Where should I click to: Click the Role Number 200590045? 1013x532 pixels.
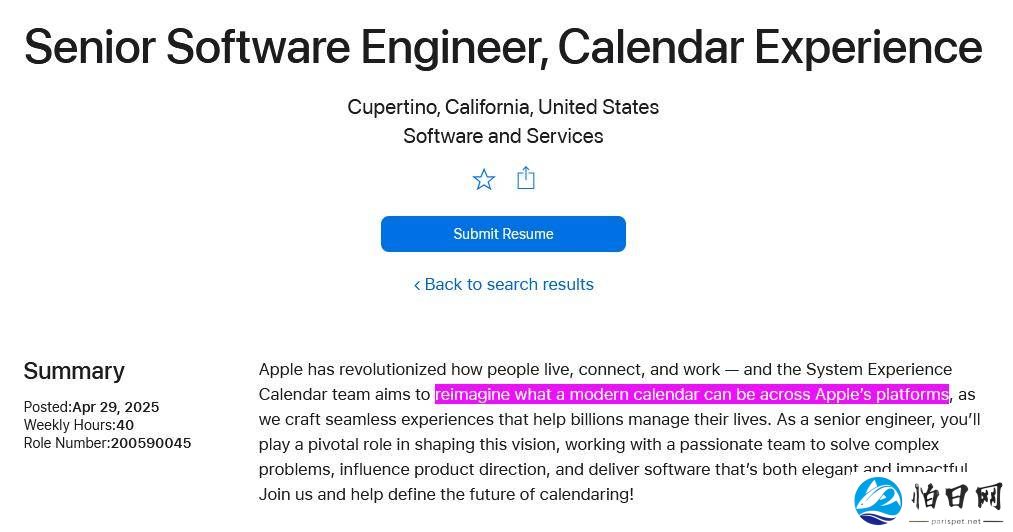point(107,443)
